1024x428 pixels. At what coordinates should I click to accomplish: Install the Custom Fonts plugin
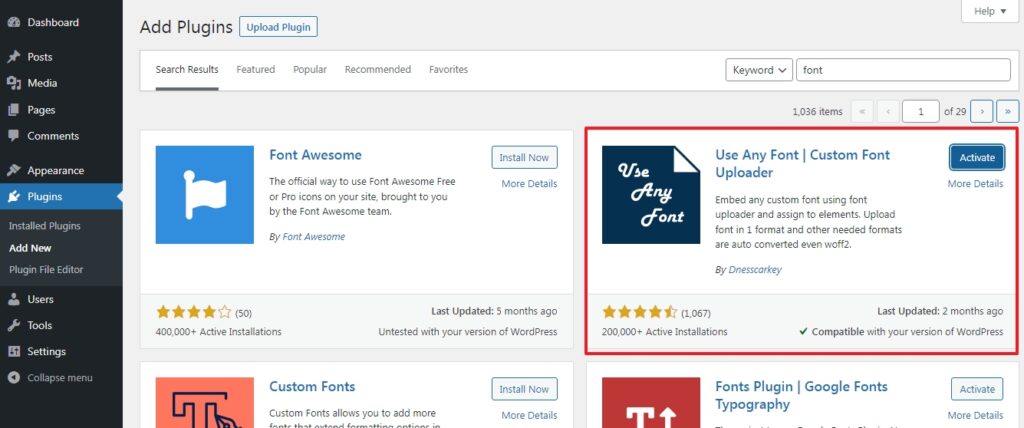click(x=524, y=389)
